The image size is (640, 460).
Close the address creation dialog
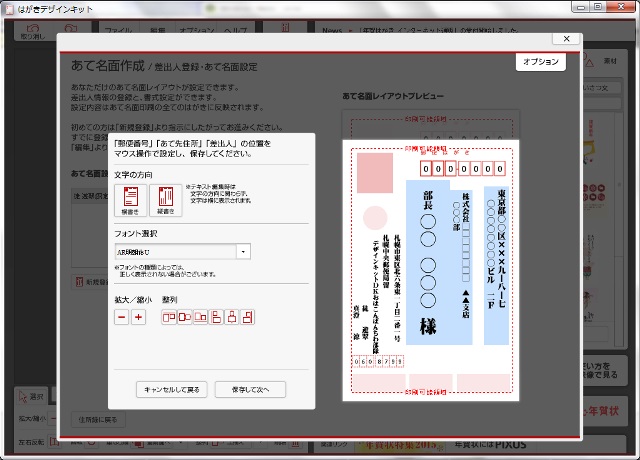pos(566,39)
